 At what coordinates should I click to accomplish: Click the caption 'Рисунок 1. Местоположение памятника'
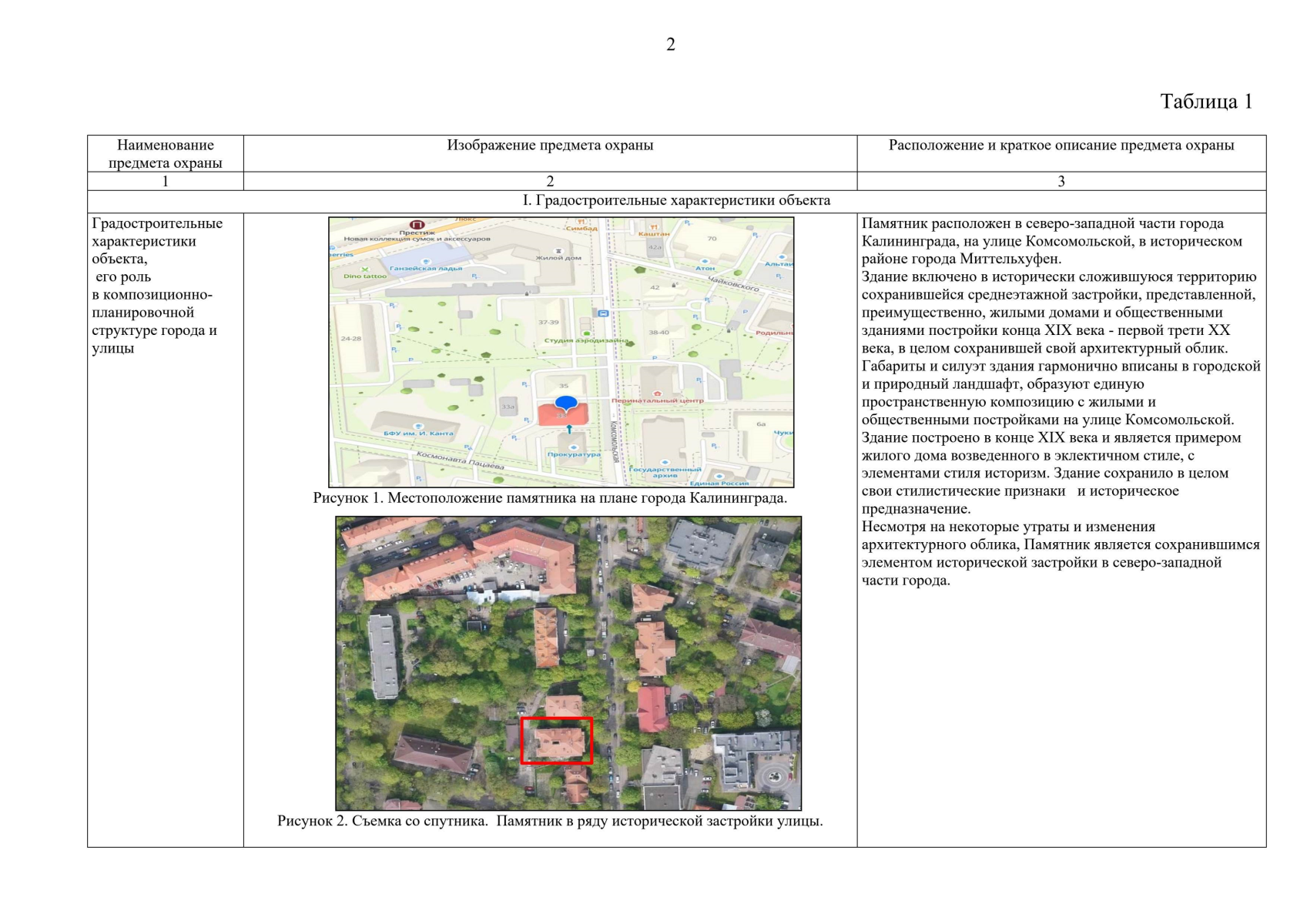pos(550,497)
